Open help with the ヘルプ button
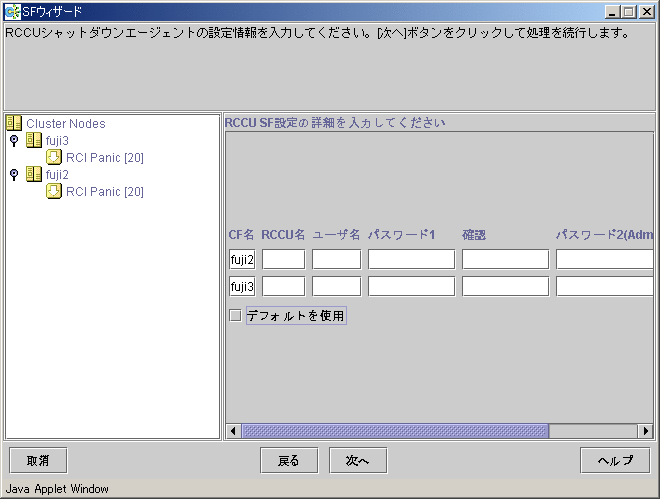Viewport: 660px width, 499px height. point(615,460)
